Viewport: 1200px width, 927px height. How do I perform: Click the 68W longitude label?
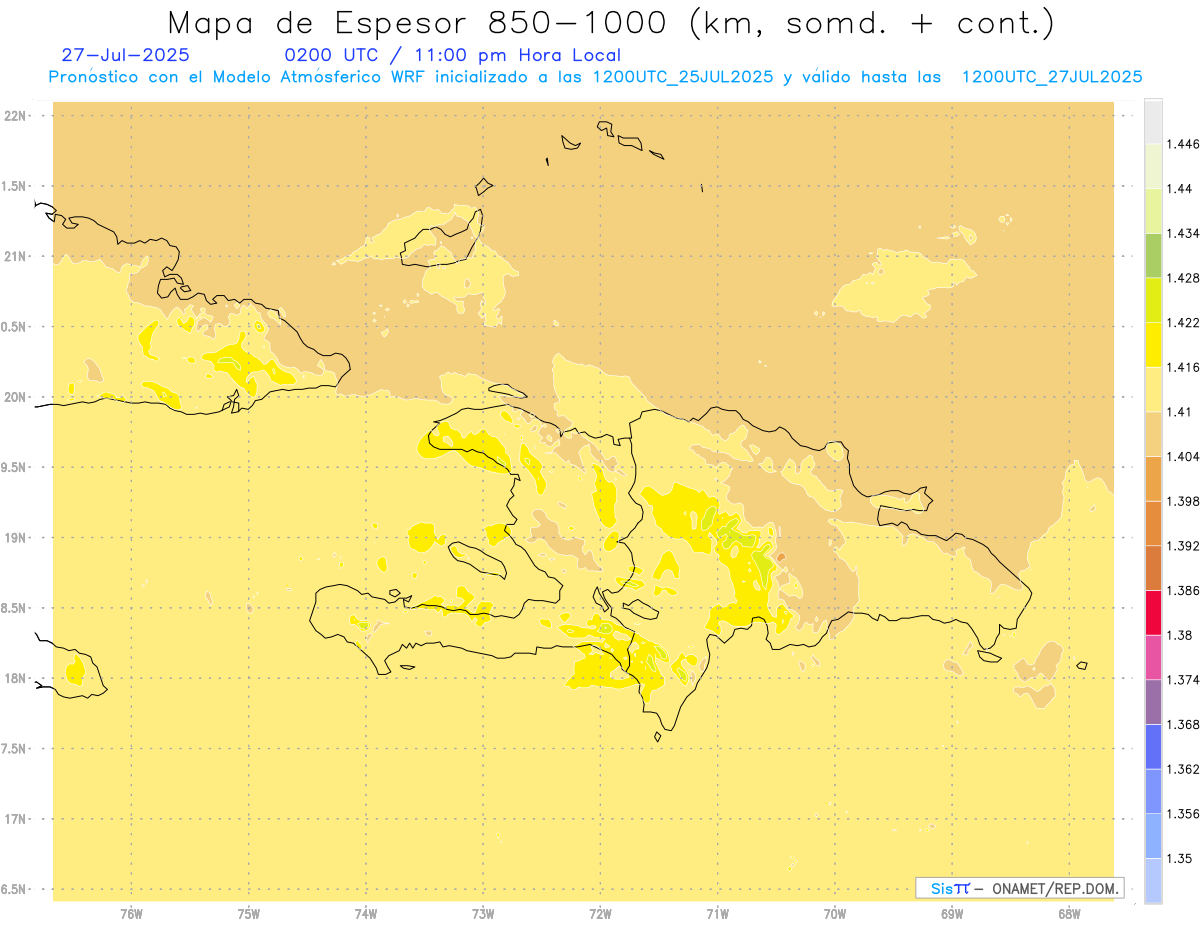pos(1069,914)
